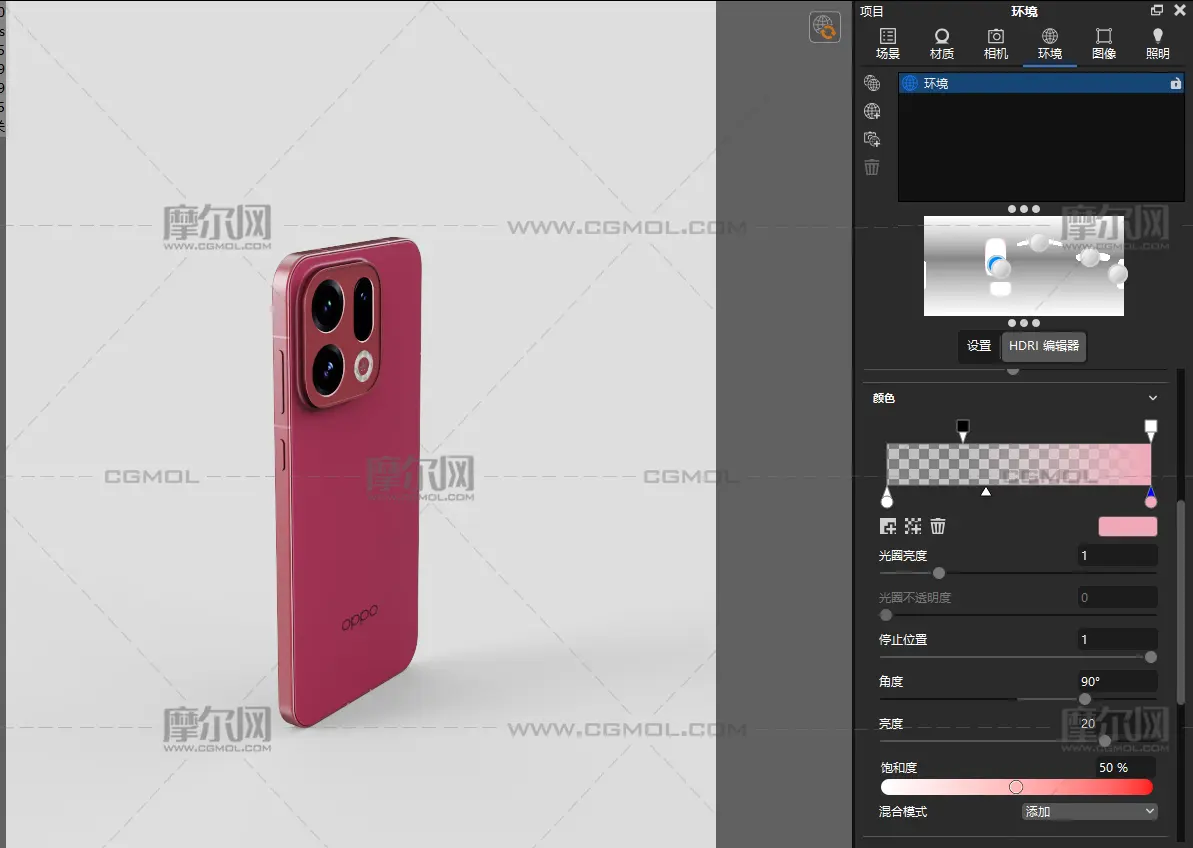Viewport: 1193px width, 848px height.
Task: Open the 相机 tab
Action: 996,44
